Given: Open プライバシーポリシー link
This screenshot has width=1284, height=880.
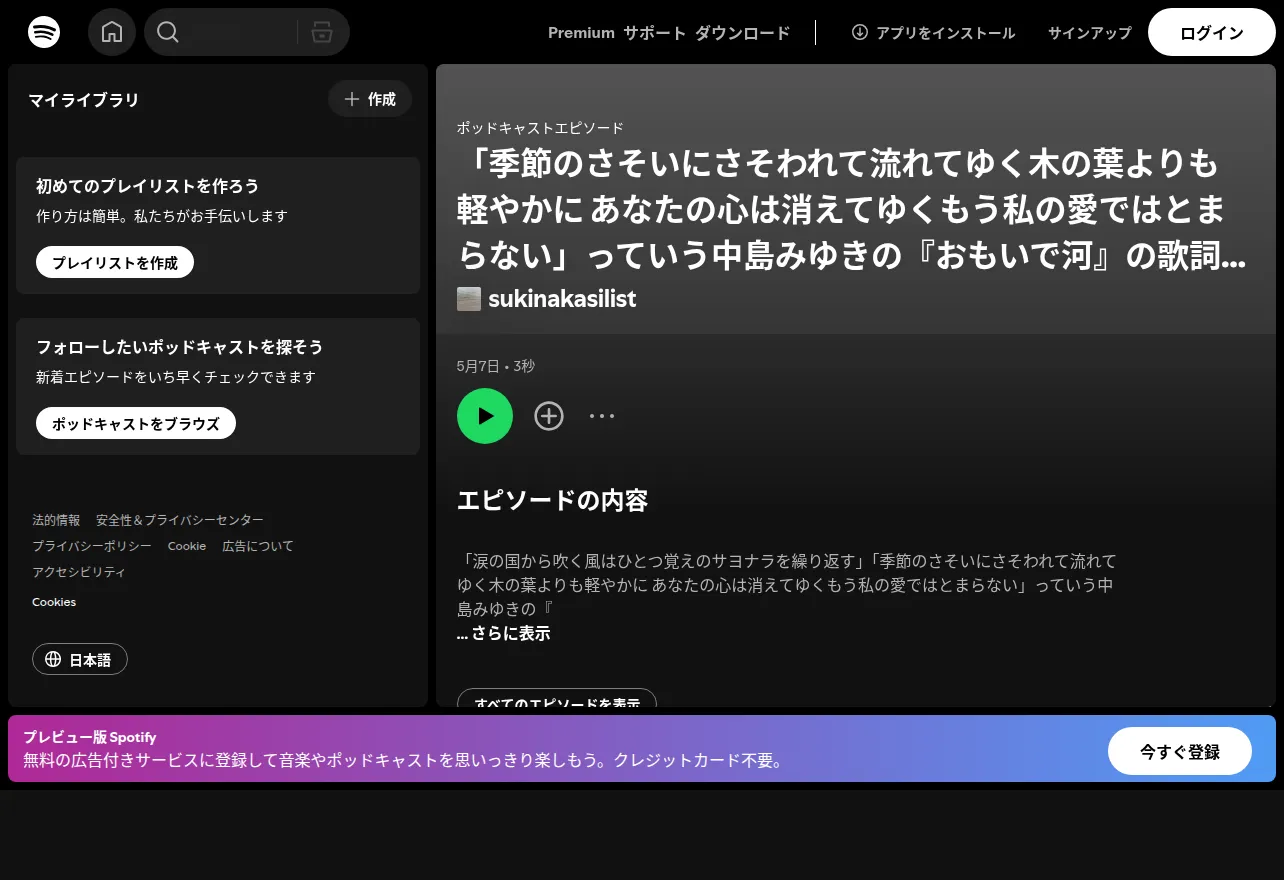Looking at the screenshot, I should tap(92, 546).
